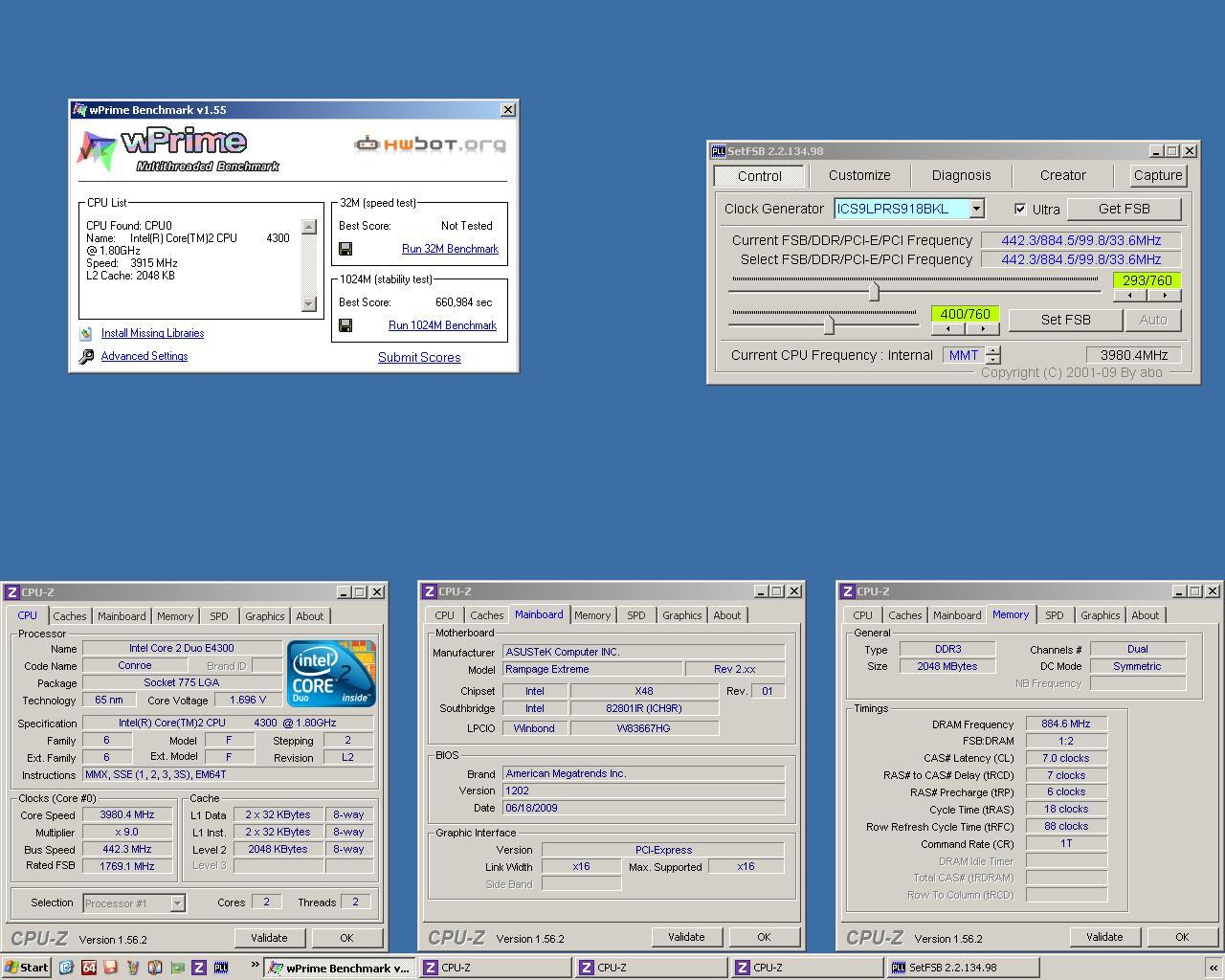The width and height of the screenshot is (1225, 980).
Task: Click the upper FSB slider thumb
Action: coord(874,291)
